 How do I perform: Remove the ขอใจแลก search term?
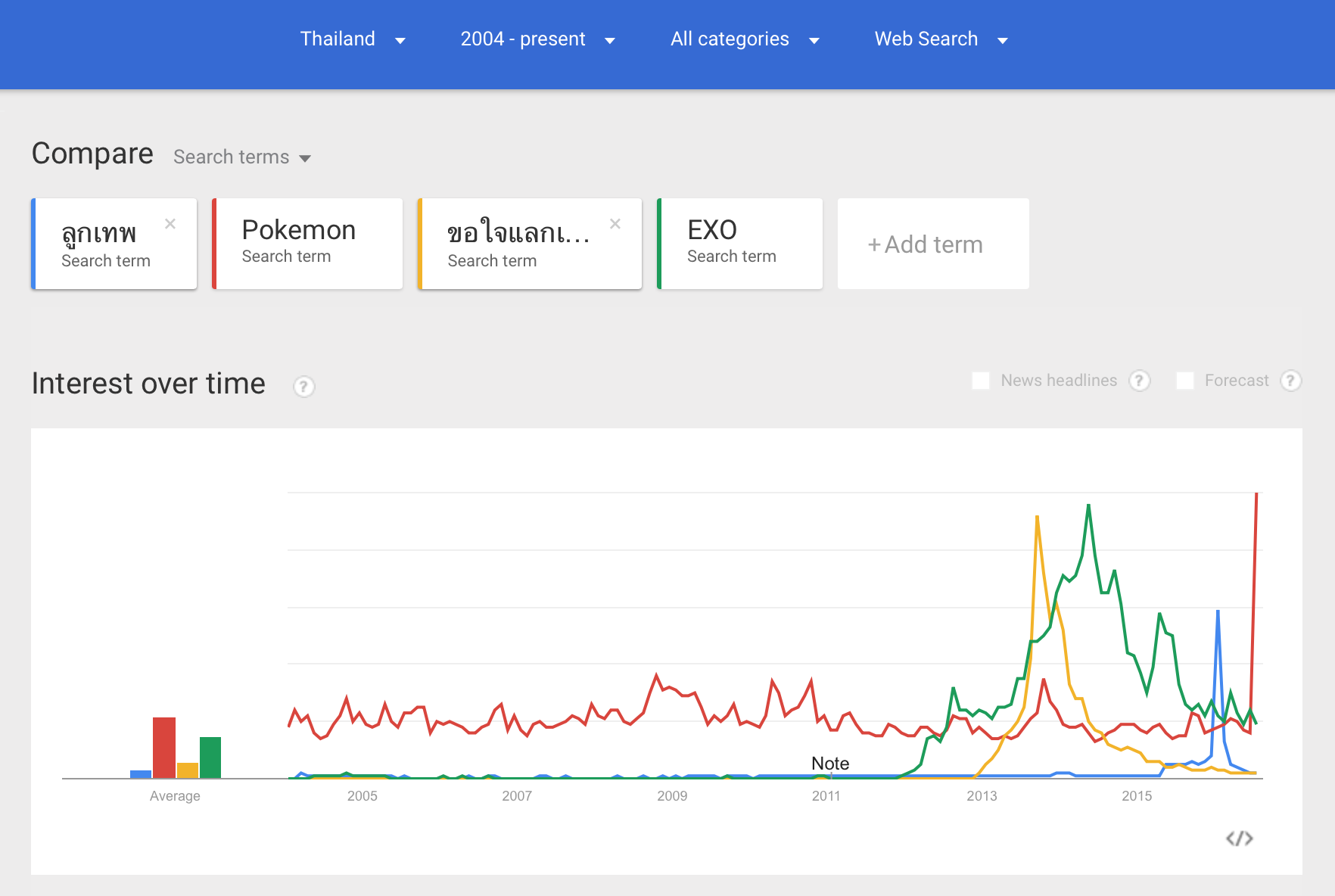click(615, 224)
